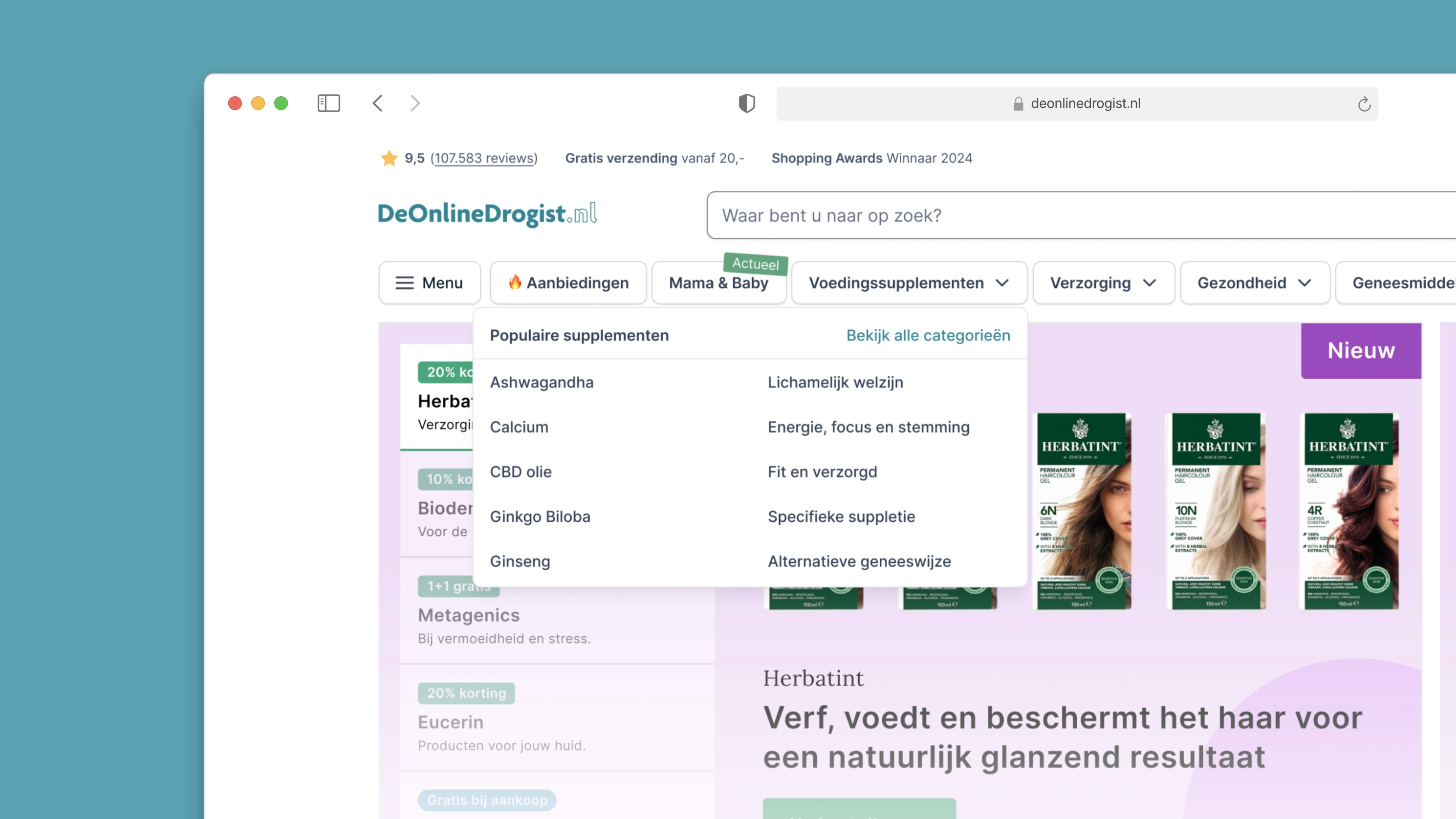
Task: Open the privacy shield report icon
Action: tap(747, 103)
